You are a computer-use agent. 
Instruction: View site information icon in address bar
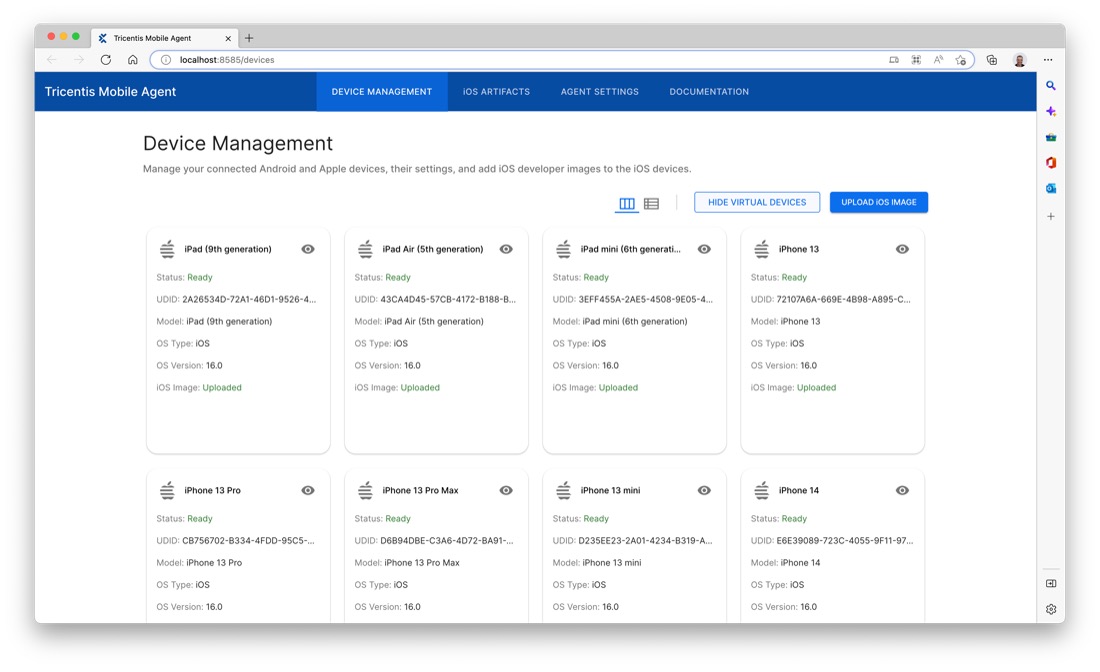coord(166,60)
